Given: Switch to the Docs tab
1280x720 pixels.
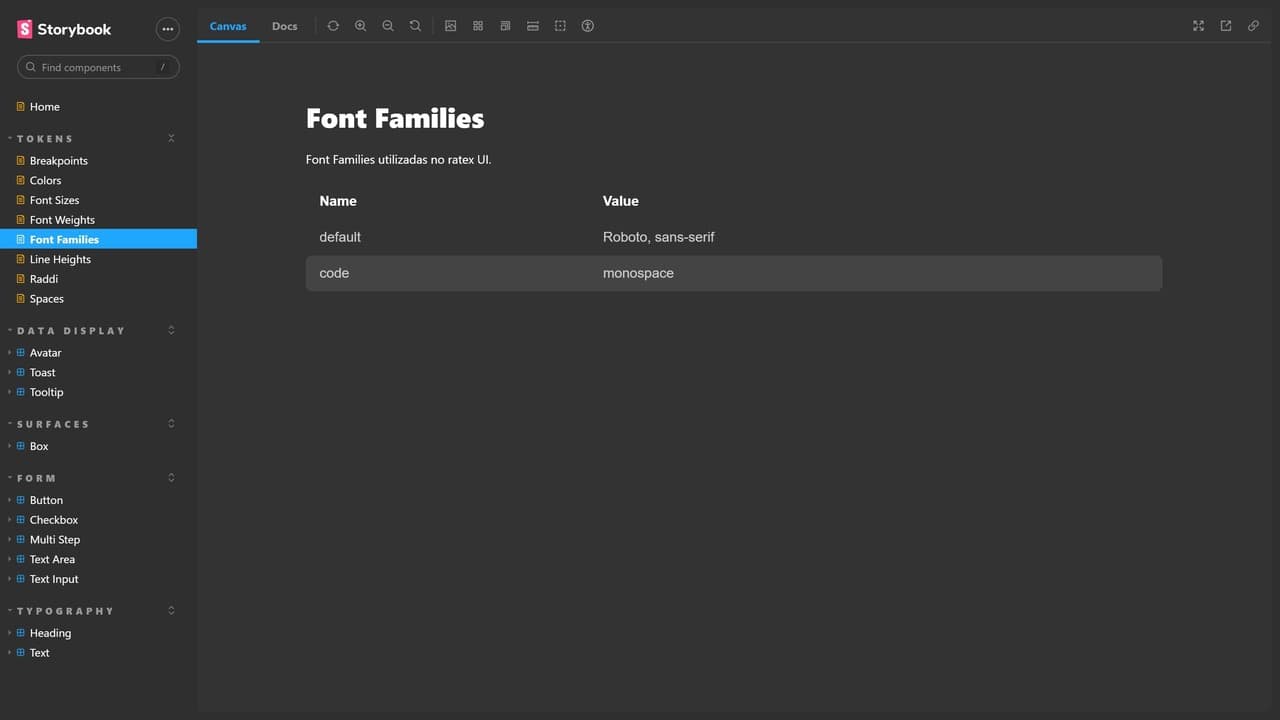Looking at the screenshot, I should [285, 26].
